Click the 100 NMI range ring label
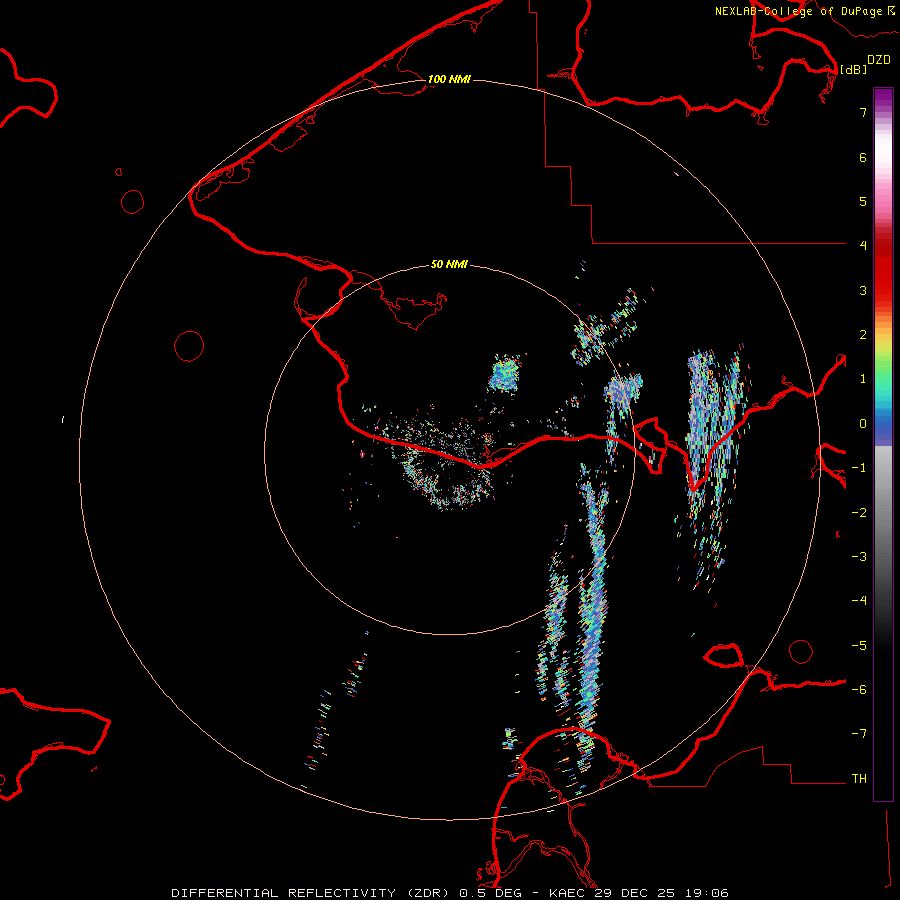The width and height of the screenshot is (900, 900). point(449,79)
